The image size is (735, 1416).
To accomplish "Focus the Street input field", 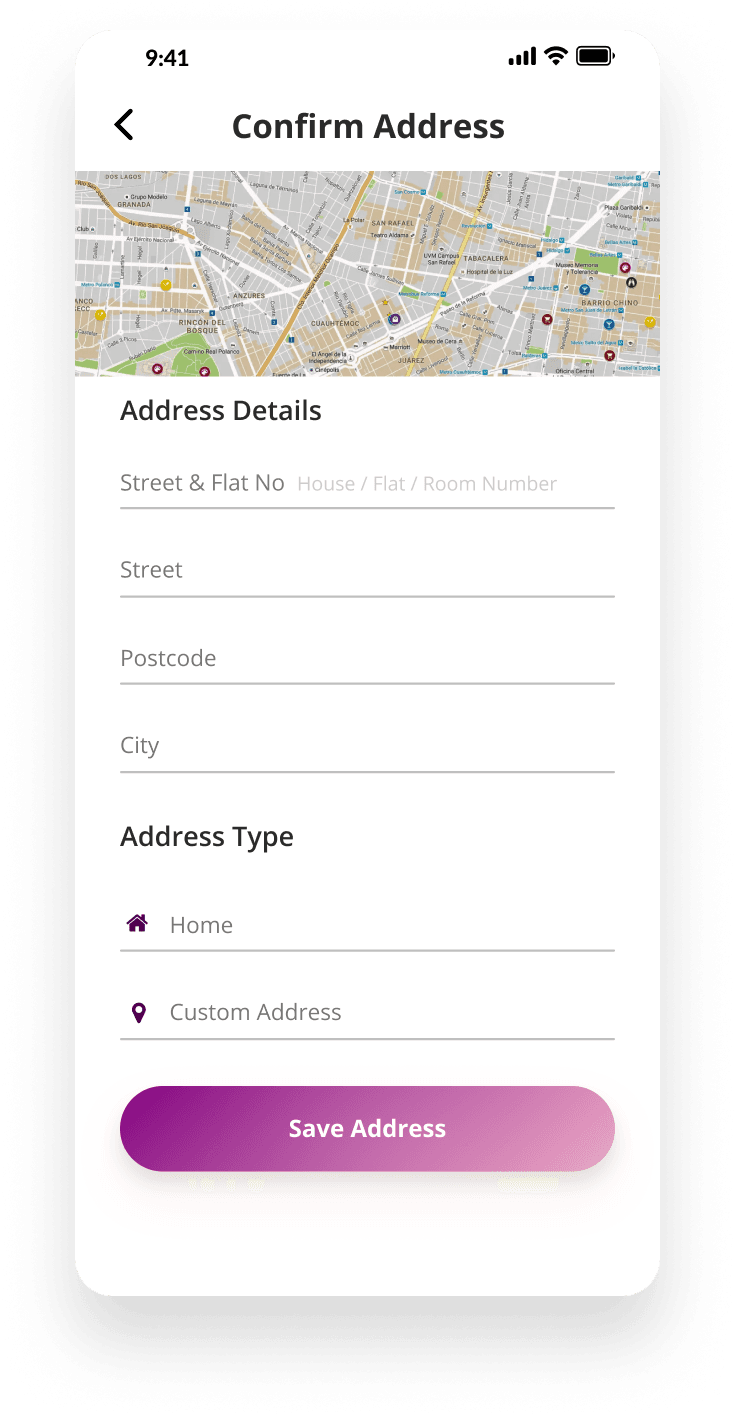I will click(367, 571).
